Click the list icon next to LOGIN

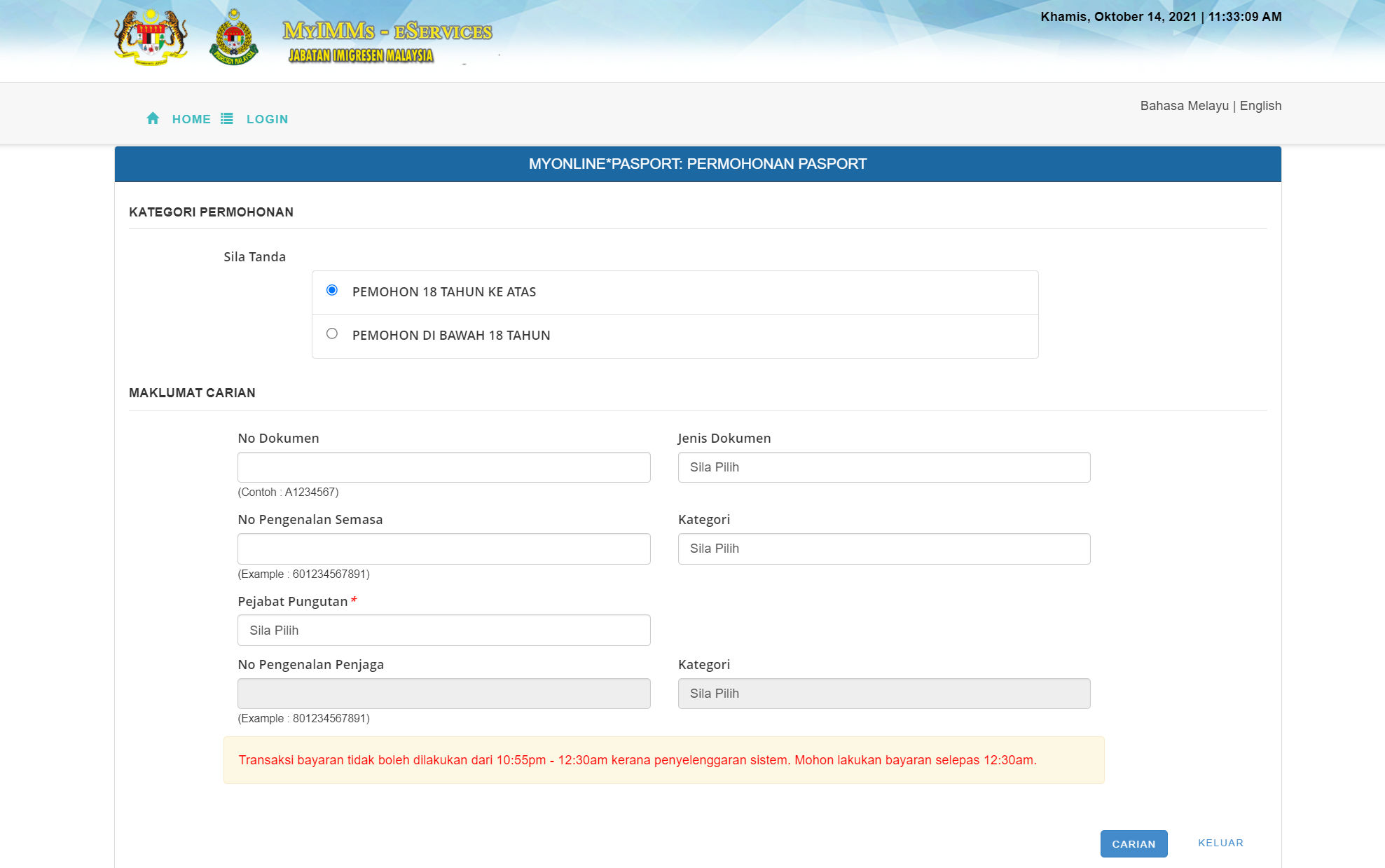(x=226, y=118)
